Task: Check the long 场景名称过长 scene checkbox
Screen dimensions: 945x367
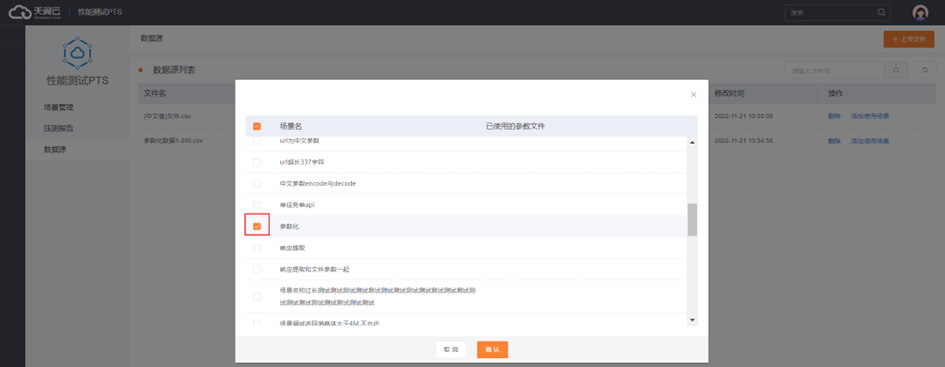Action: (257, 296)
